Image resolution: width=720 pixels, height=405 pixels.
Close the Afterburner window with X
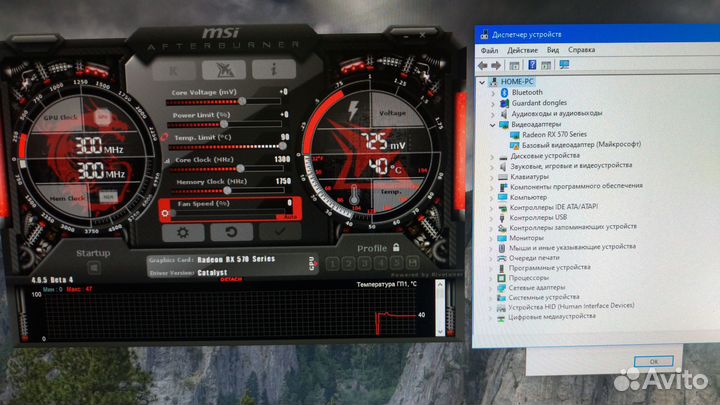pyautogui.click(x=422, y=35)
